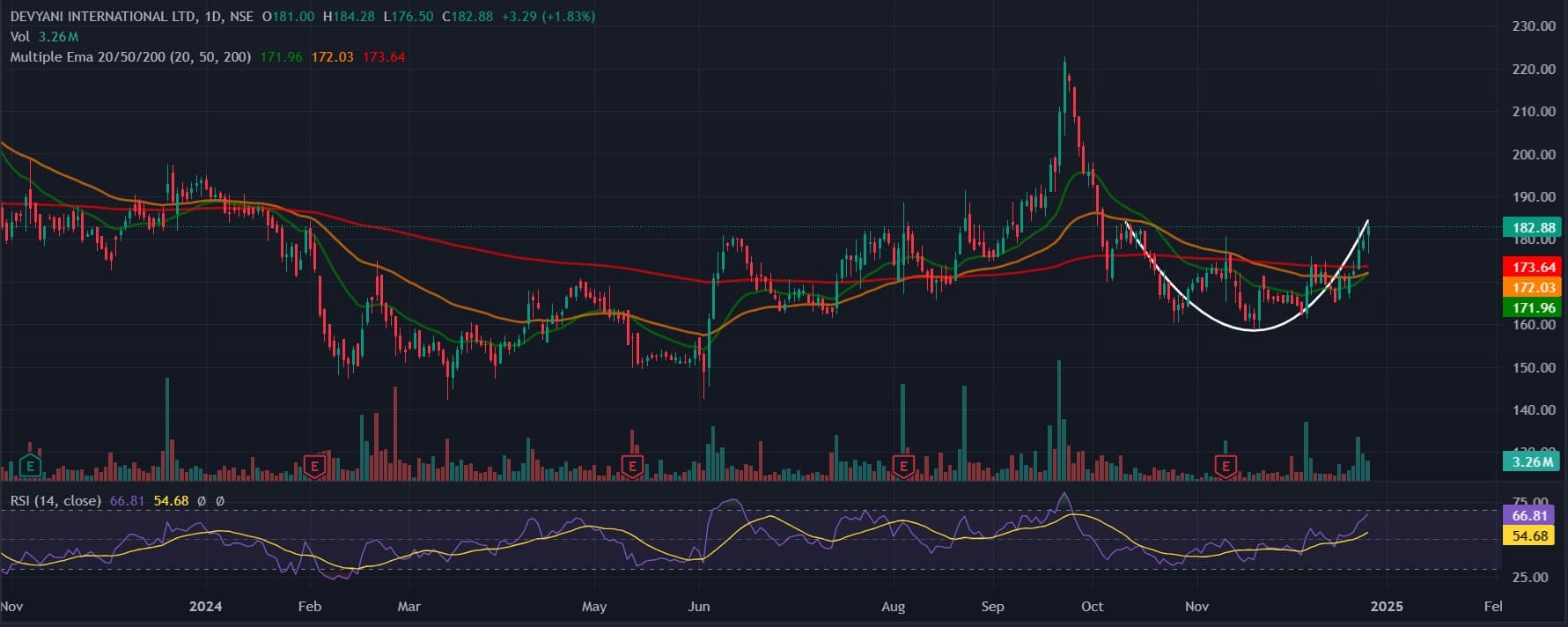Image resolution: width=1568 pixels, height=627 pixels.
Task: Select the orange 172.03 EMA axis label
Action: [1533, 287]
